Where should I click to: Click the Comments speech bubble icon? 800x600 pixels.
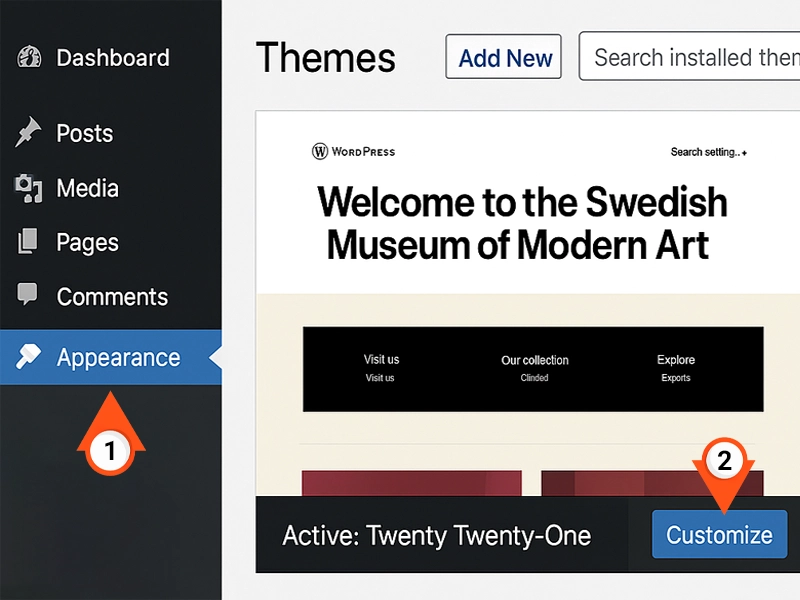point(29,296)
